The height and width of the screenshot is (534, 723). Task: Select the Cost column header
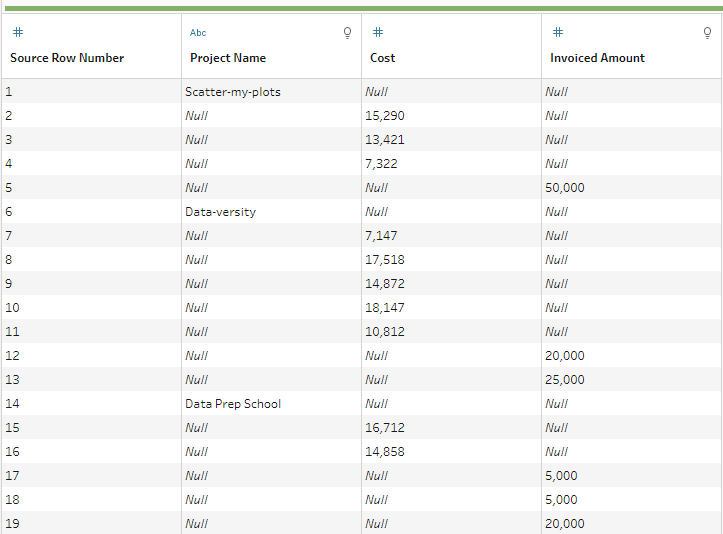pos(383,58)
